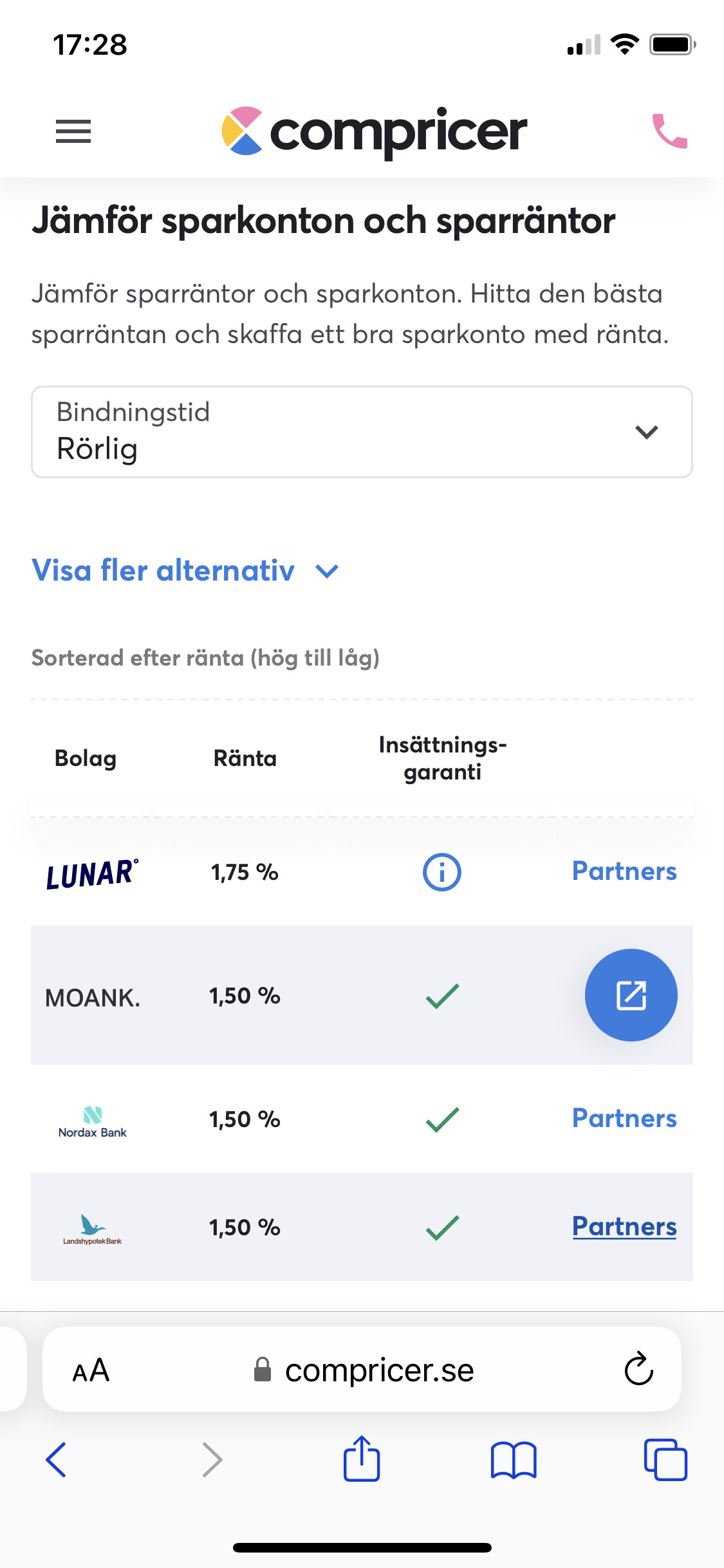Viewport: 724px width, 1568px height.
Task: Open the Bindningstid dropdown
Action: [x=362, y=432]
